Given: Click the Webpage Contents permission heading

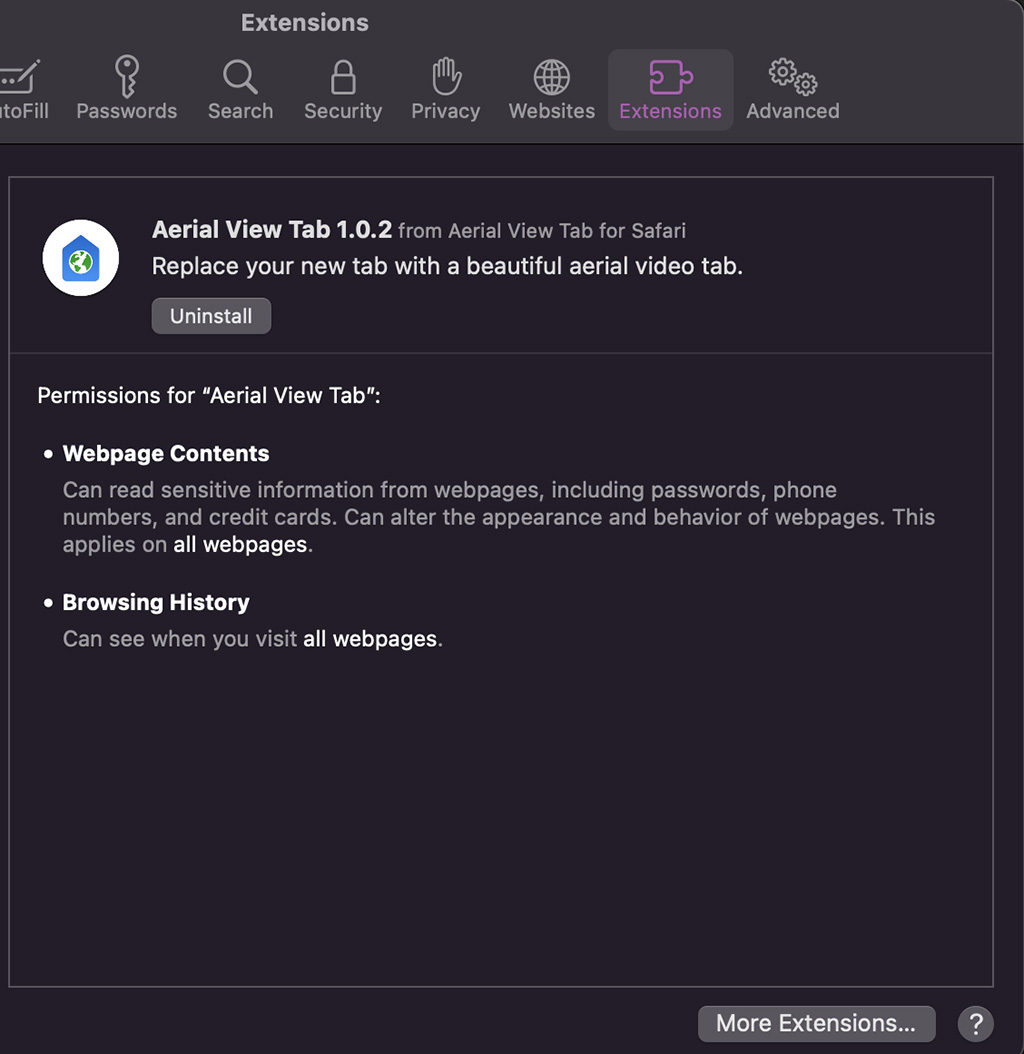Looking at the screenshot, I should (165, 454).
